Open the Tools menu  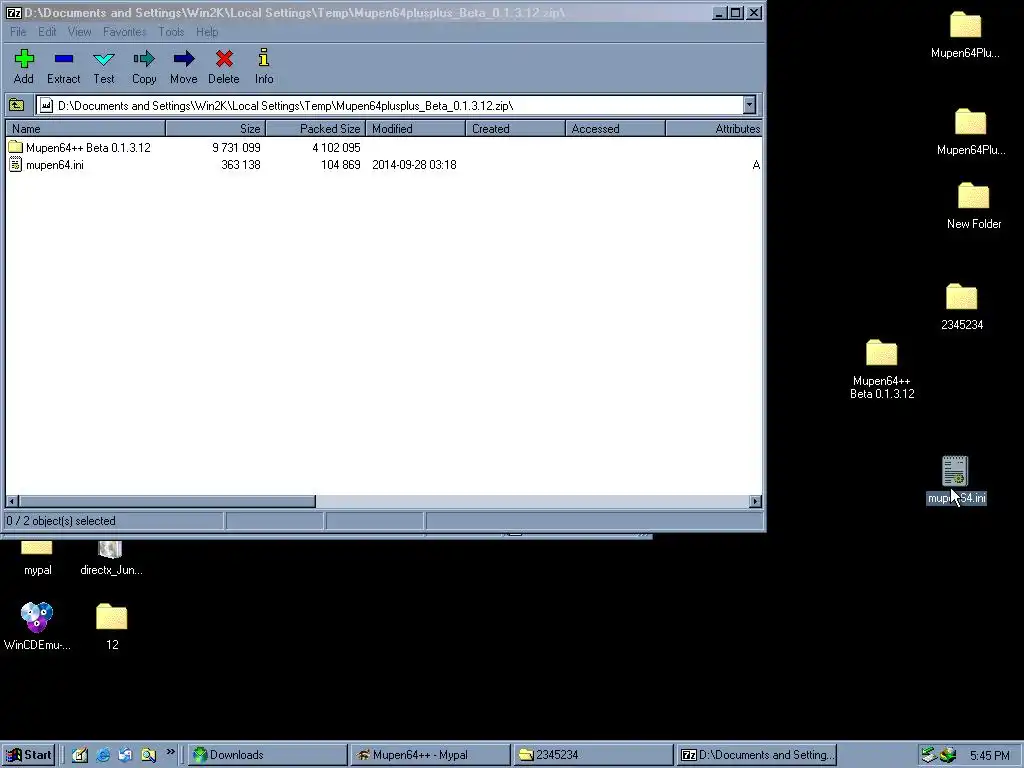(x=171, y=31)
